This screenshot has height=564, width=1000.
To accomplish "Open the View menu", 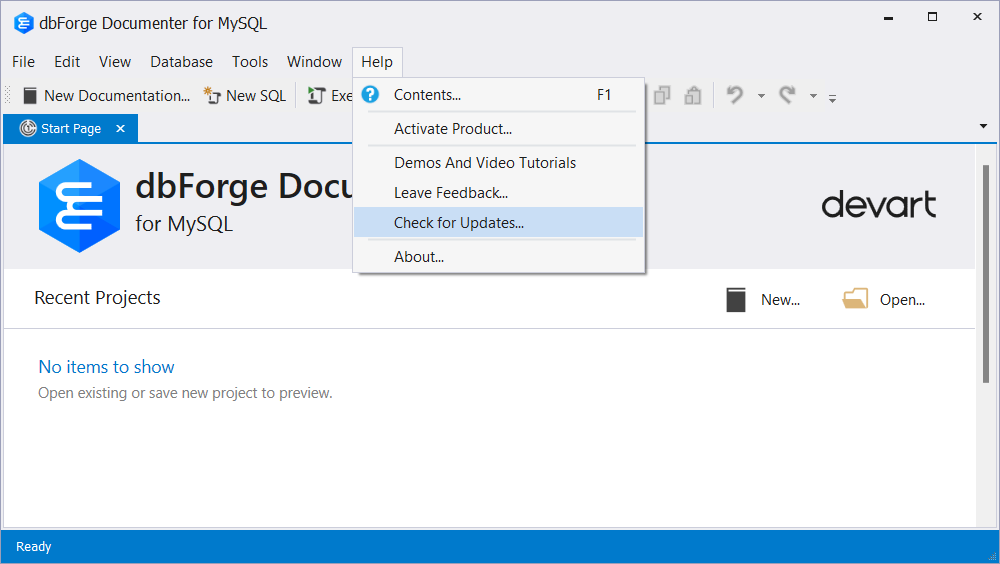I will click(115, 62).
